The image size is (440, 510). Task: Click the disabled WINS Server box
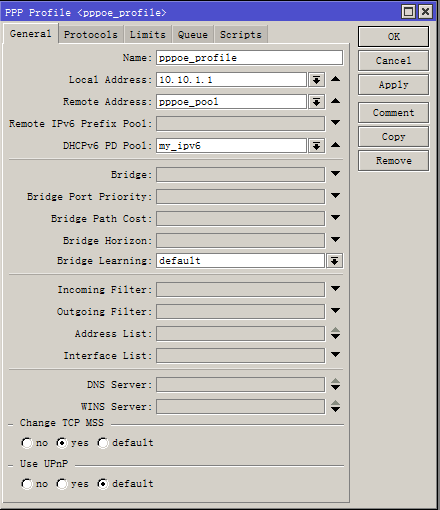(x=240, y=407)
